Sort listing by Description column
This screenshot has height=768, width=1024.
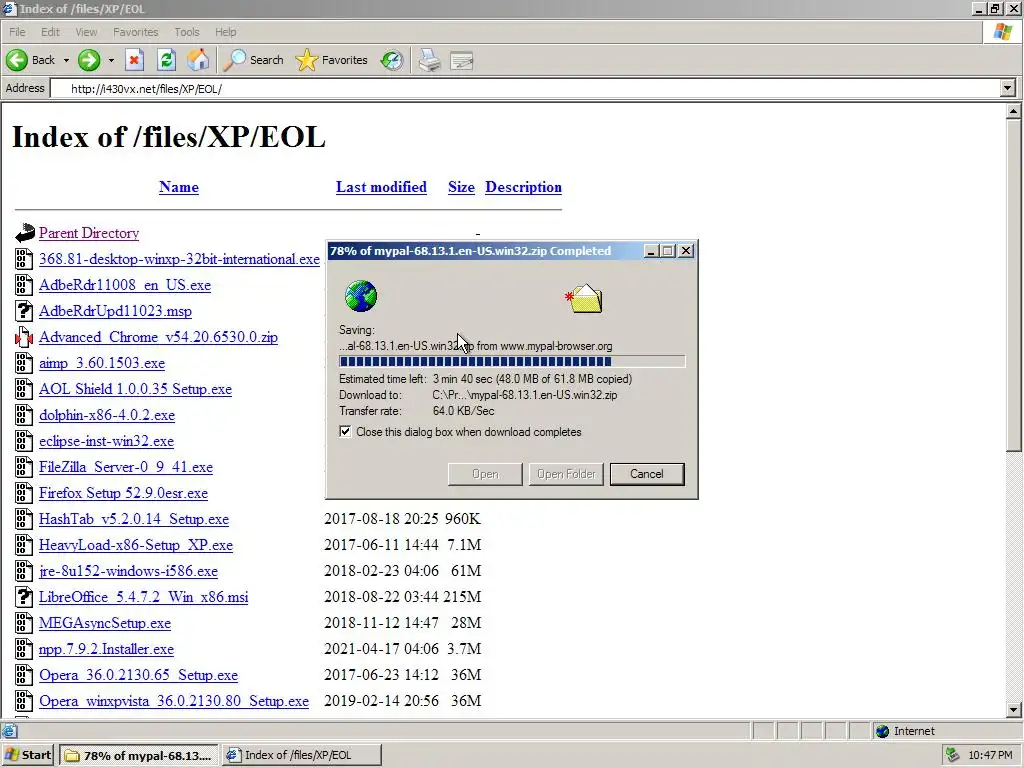[x=523, y=187]
